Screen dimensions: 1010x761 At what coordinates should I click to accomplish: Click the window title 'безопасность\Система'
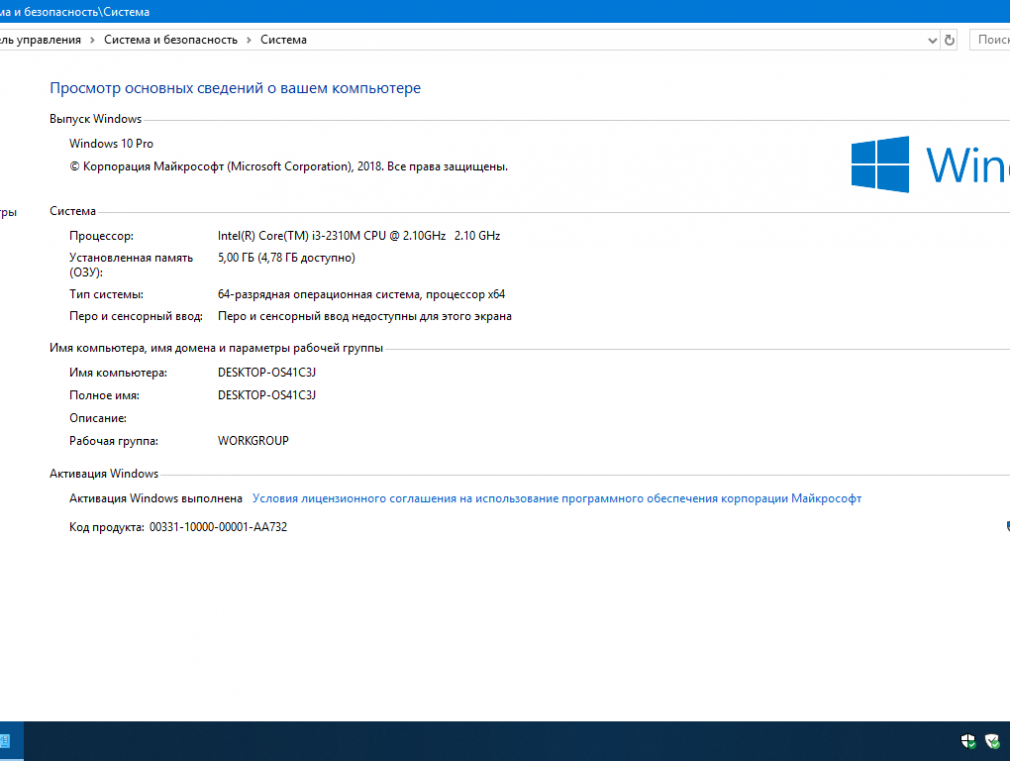coord(87,12)
